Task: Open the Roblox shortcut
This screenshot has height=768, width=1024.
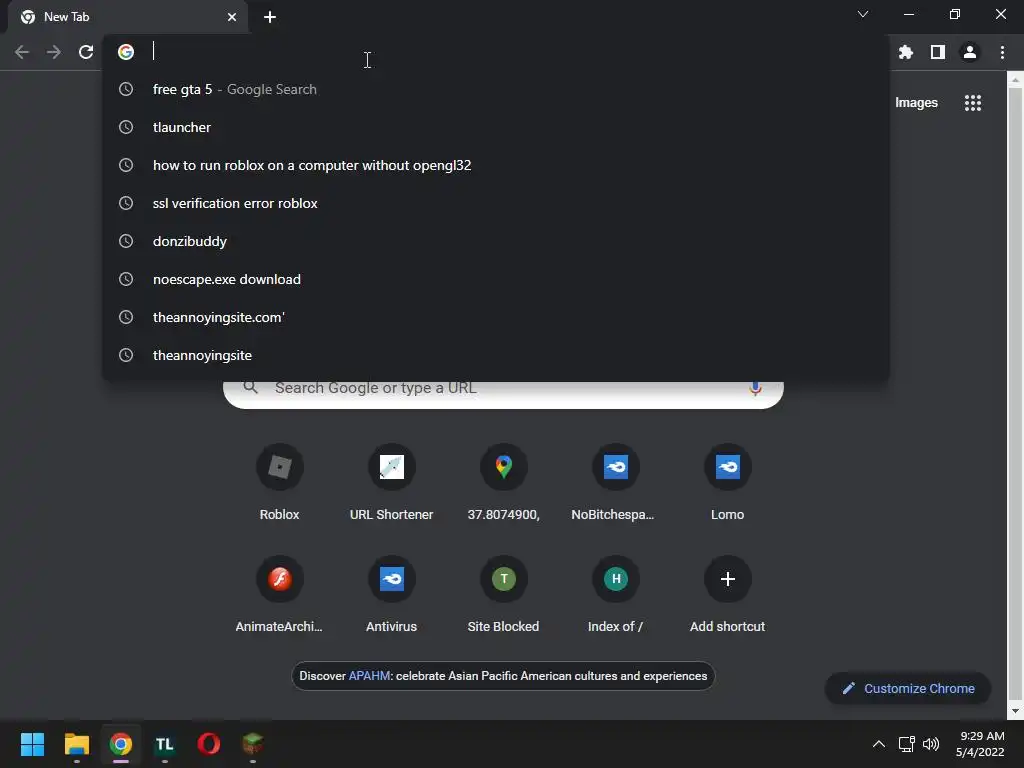Action: click(x=280, y=482)
